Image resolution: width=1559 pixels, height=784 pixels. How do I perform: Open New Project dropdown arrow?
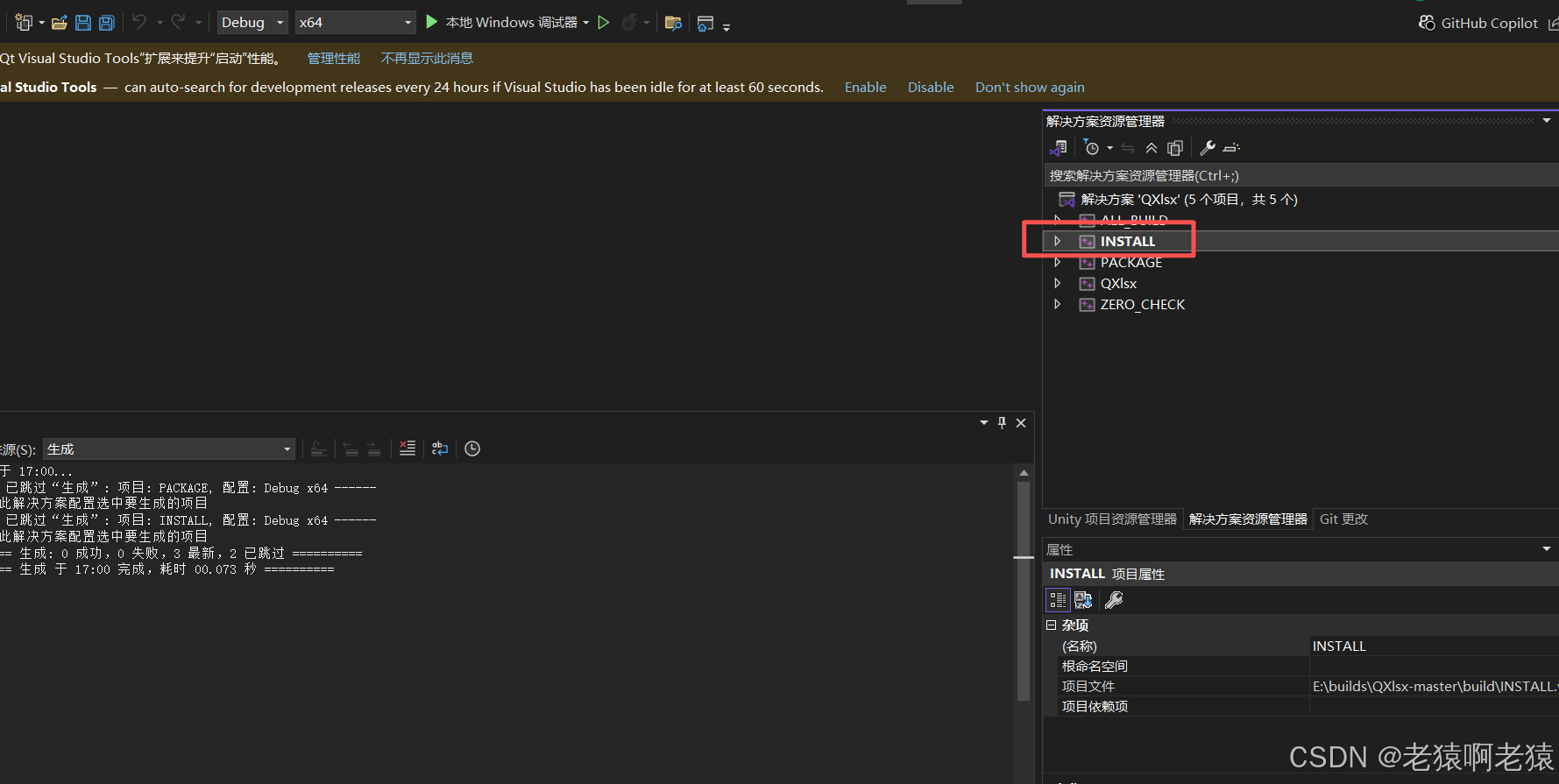(x=41, y=23)
